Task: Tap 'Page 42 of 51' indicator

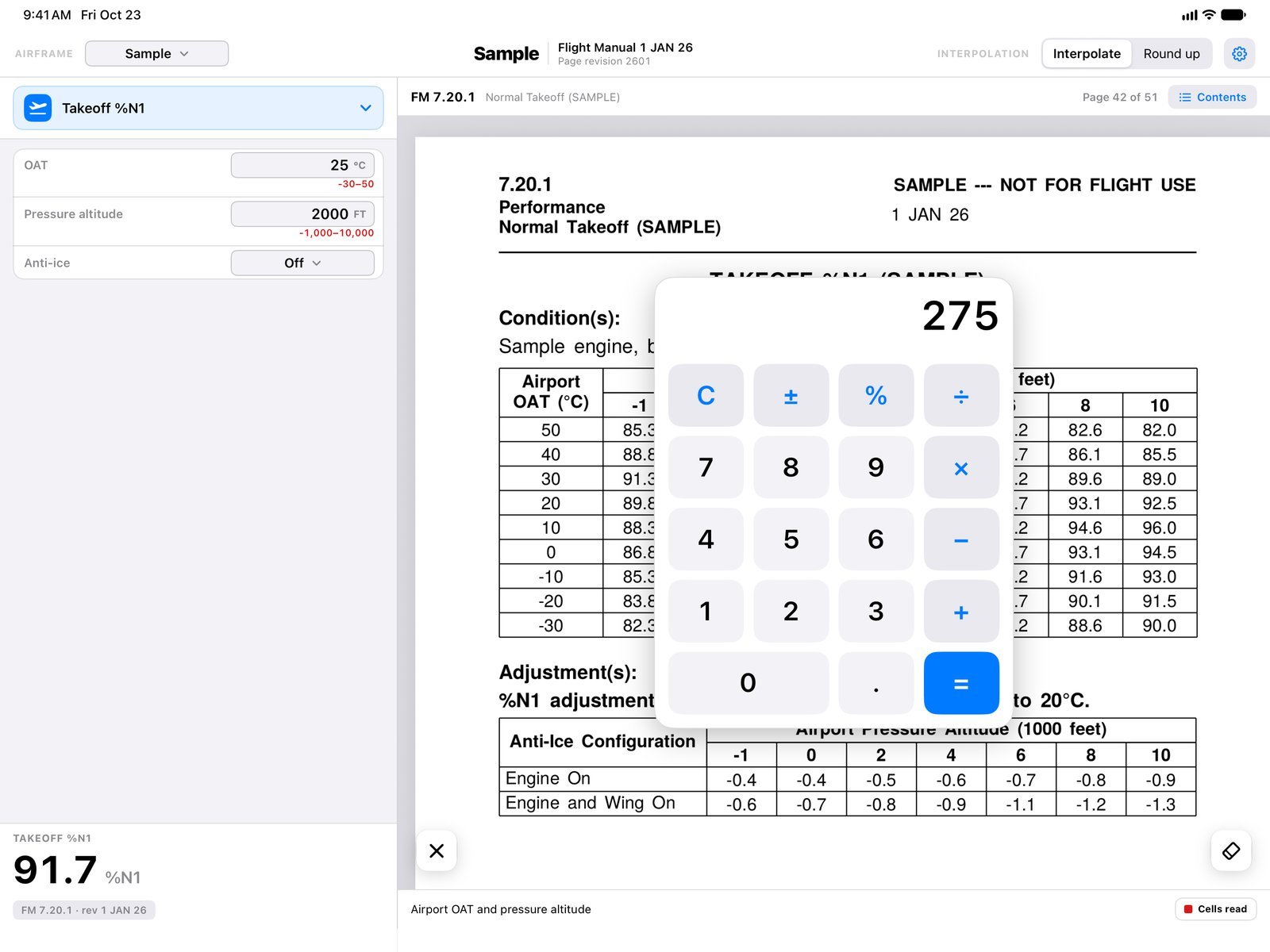Action: tap(1120, 97)
